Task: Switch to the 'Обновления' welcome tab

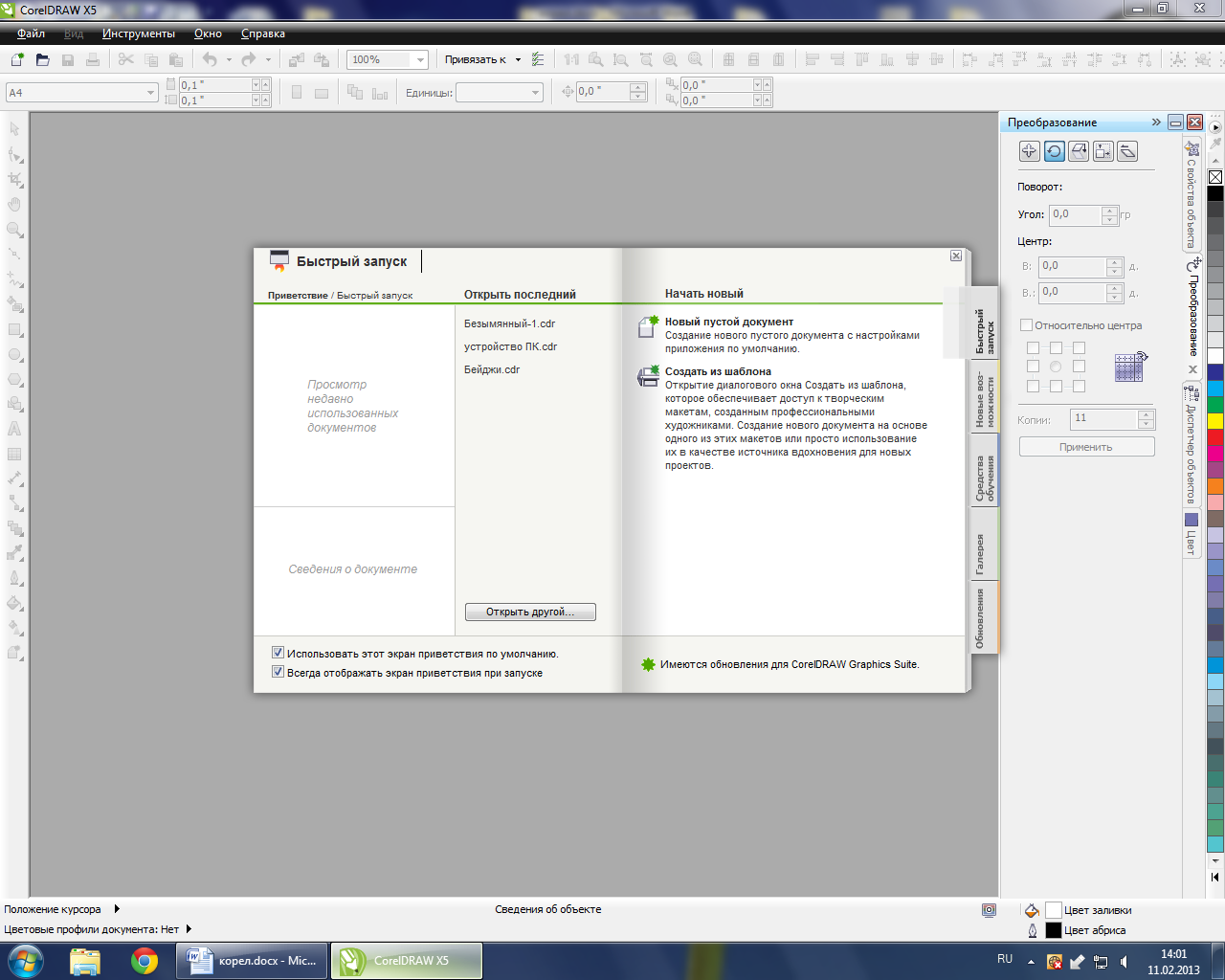Action: tap(985, 618)
